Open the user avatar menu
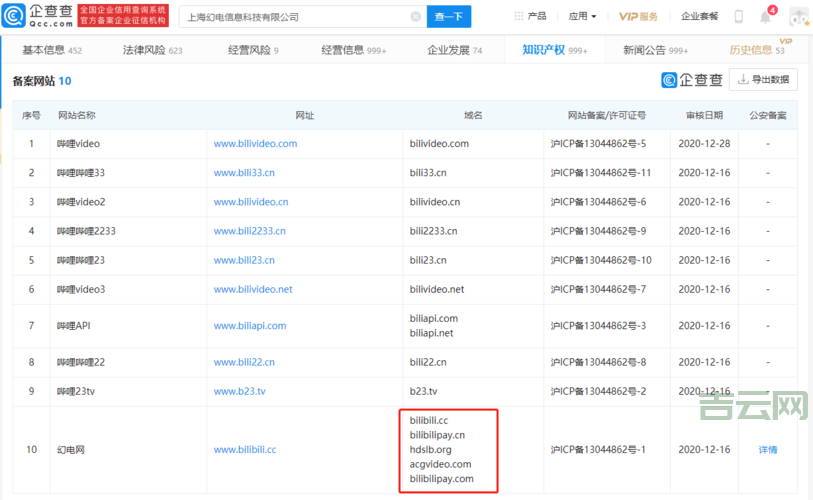The image size is (813, 500). (x=797, y=17)
